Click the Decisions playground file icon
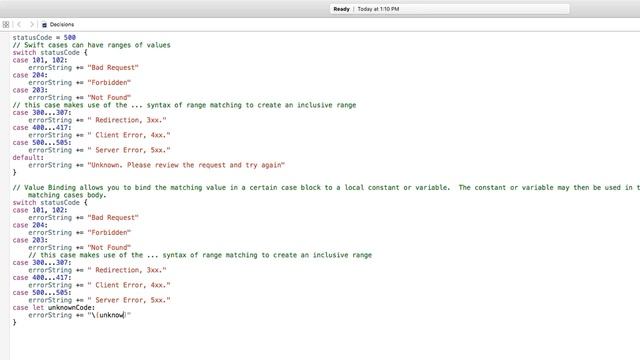Image resolution: width=640 pixels, height=360 pixels. point(44,25)
